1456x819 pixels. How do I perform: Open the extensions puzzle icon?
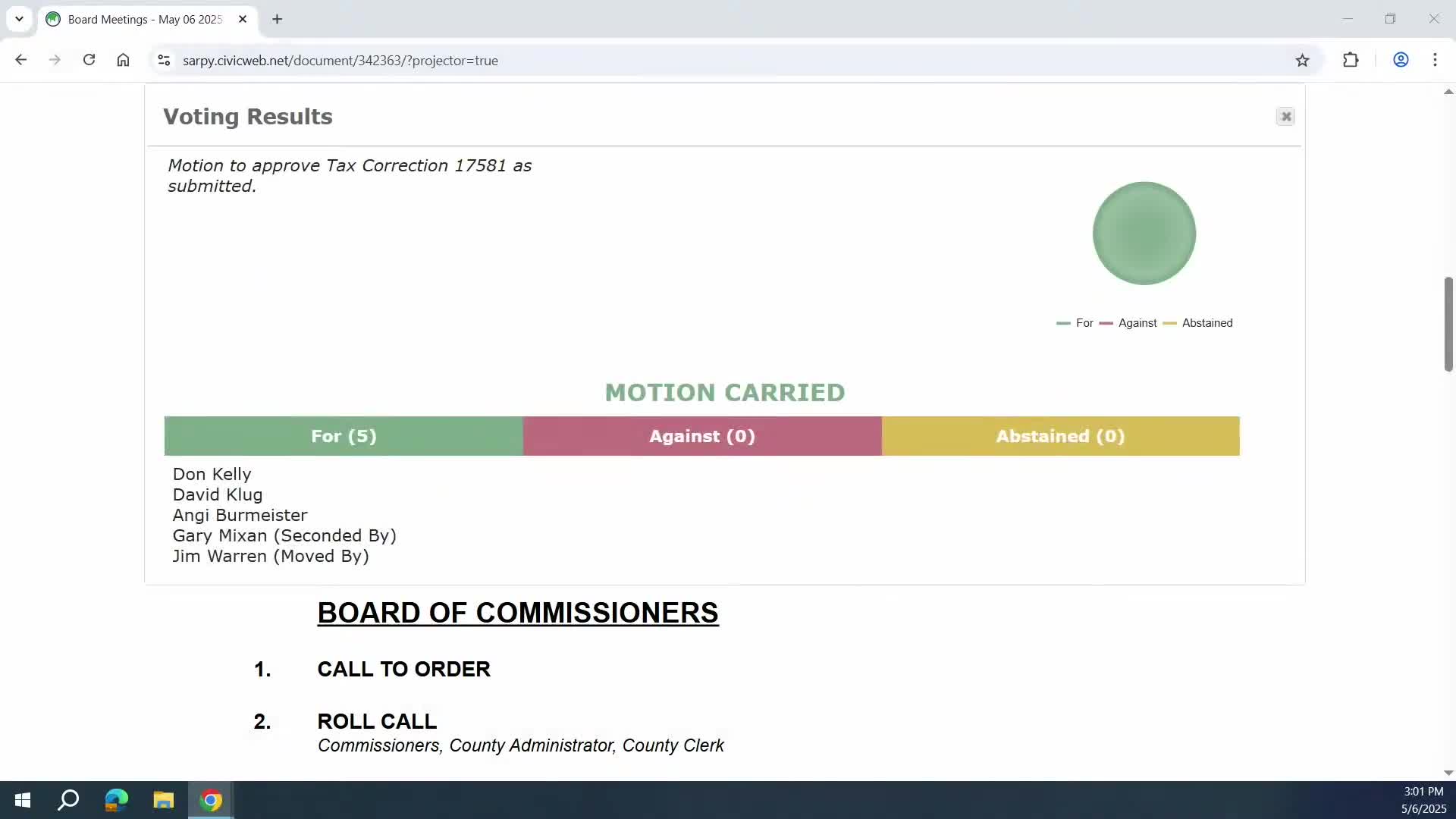pyautogui.click(x=1351, y=60)
